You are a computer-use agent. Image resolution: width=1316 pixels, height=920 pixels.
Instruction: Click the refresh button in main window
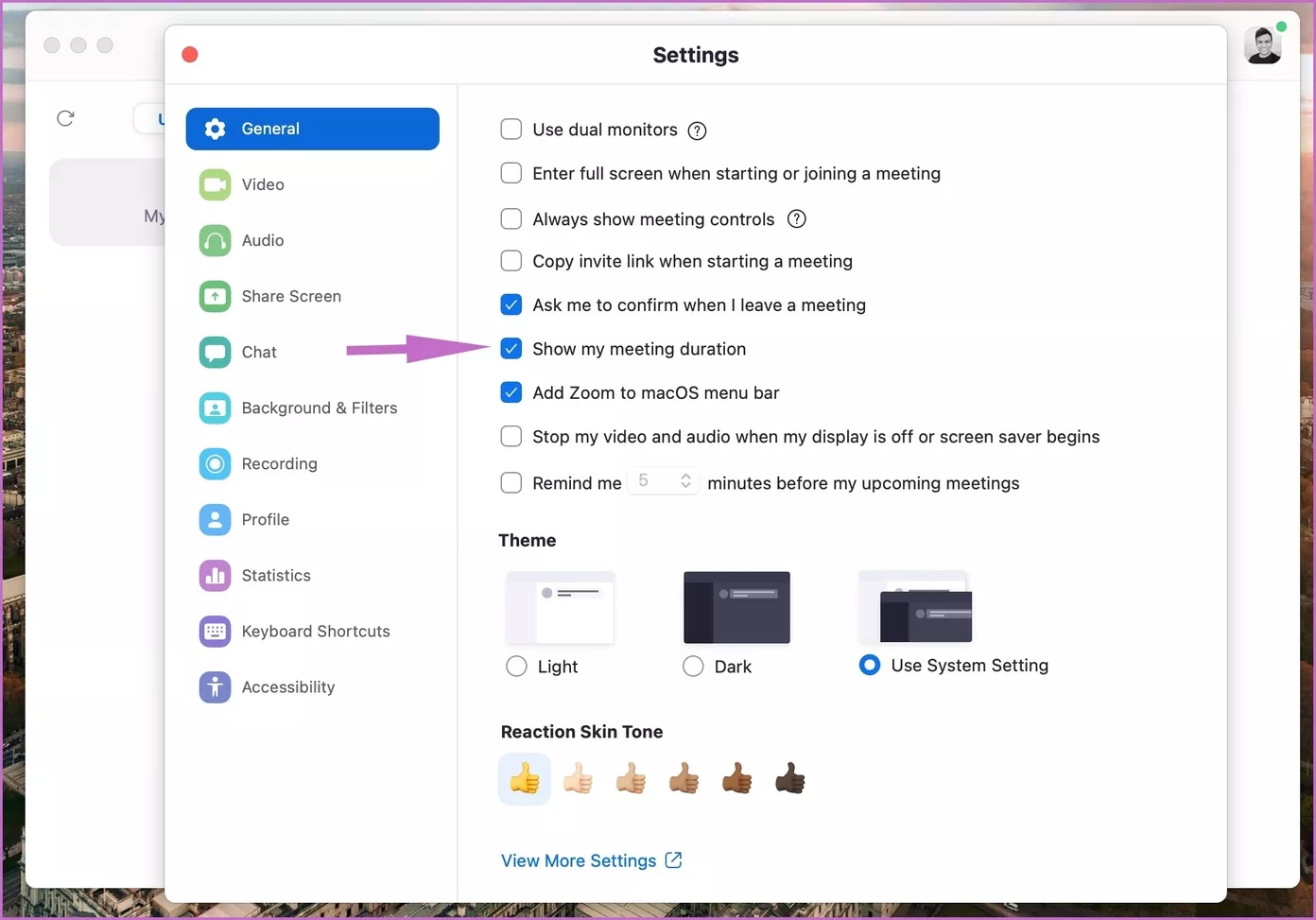[x=65, y=118]
